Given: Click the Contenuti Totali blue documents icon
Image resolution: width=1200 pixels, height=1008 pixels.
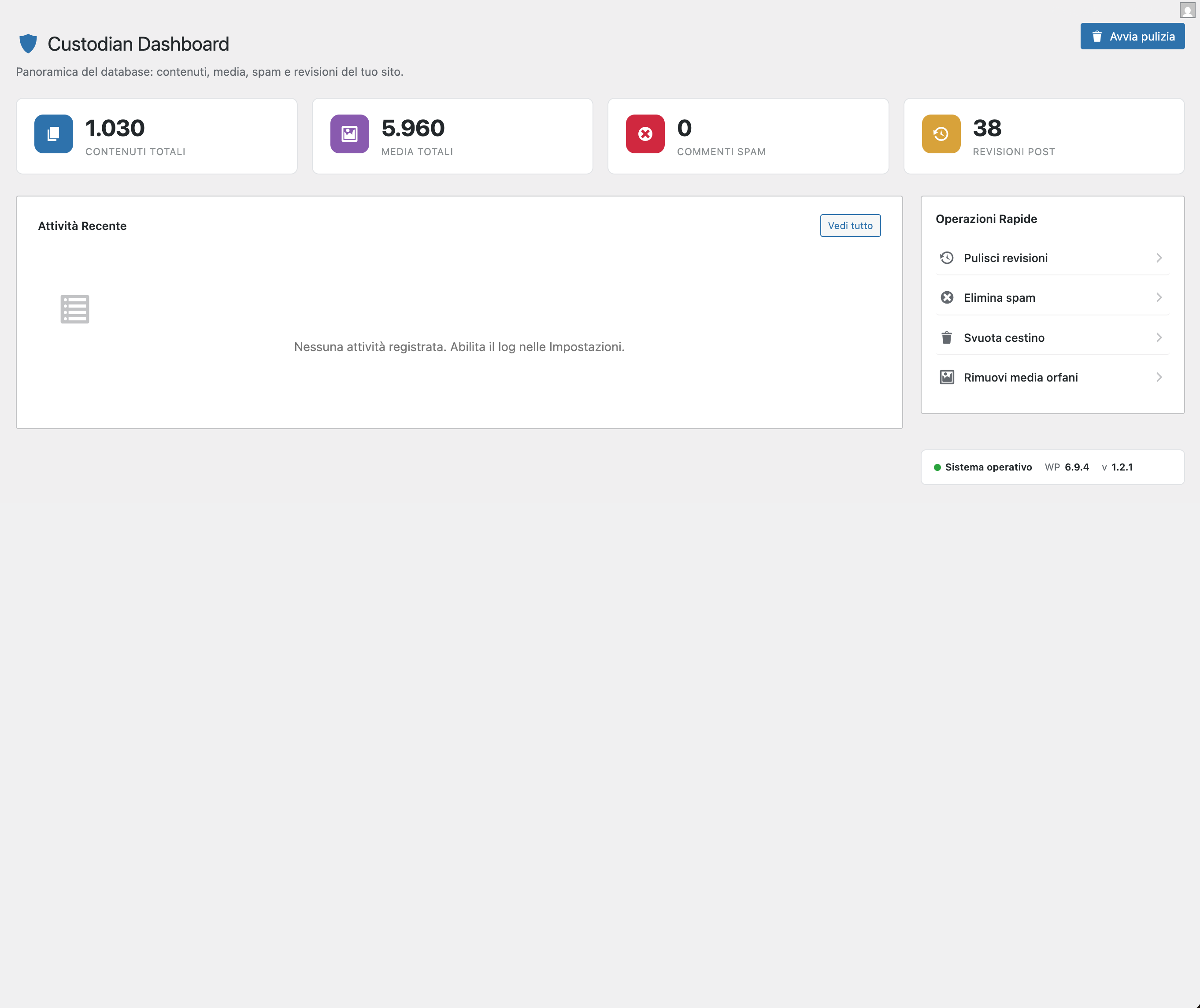Looking at the screenshot, I should (54, 134).
